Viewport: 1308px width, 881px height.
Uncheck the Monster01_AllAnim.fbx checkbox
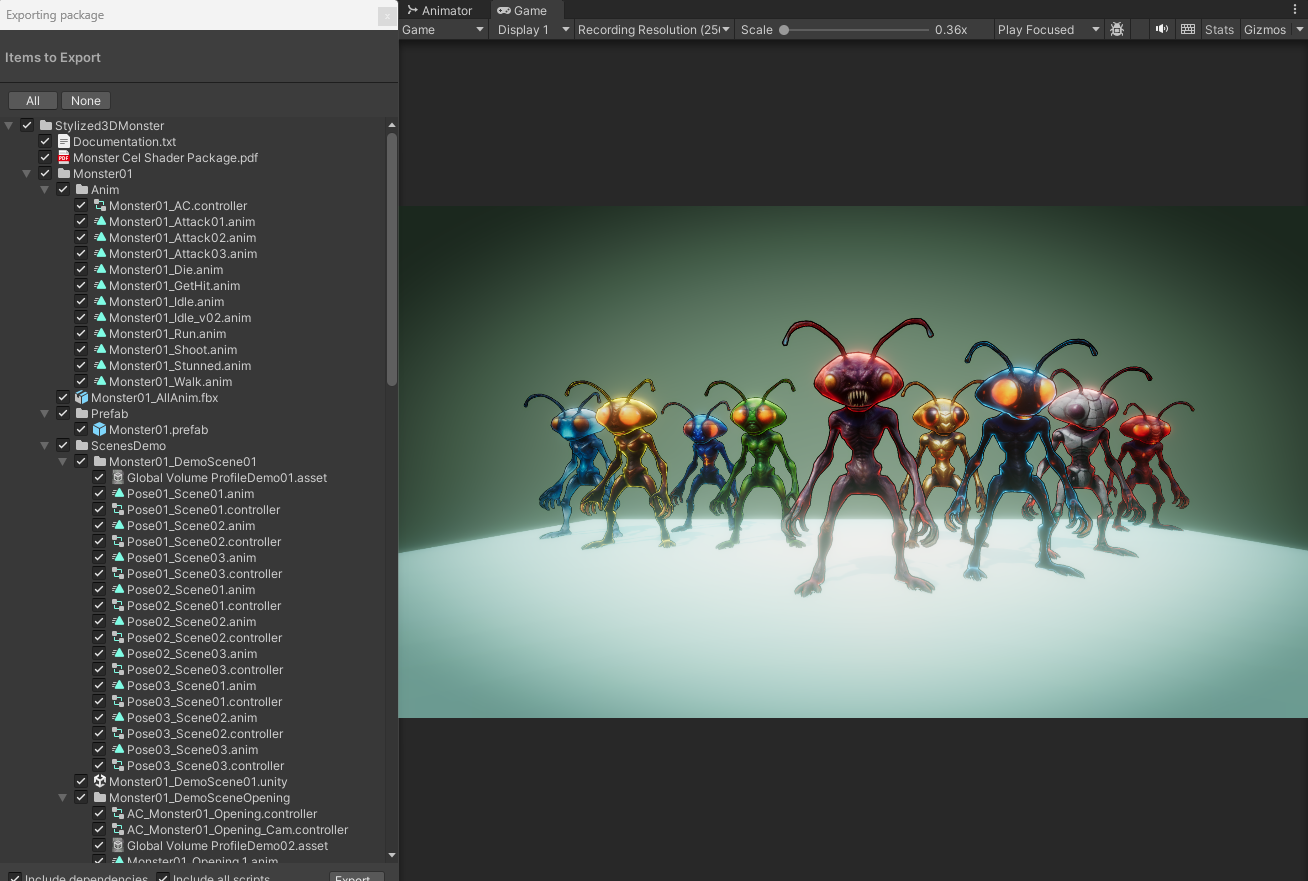coord(63,398)
